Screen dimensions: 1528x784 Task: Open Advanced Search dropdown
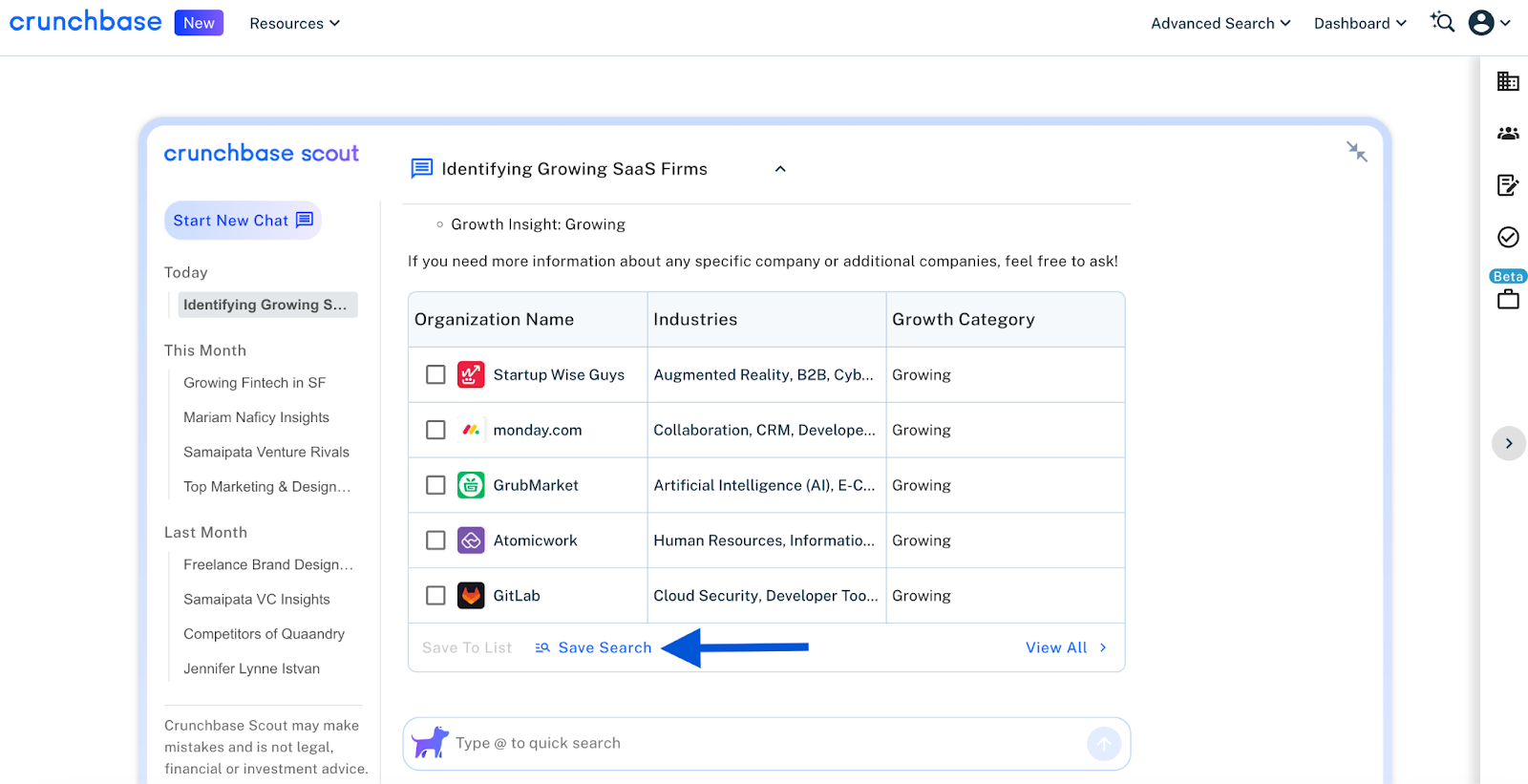click(x=1220, y=23)
